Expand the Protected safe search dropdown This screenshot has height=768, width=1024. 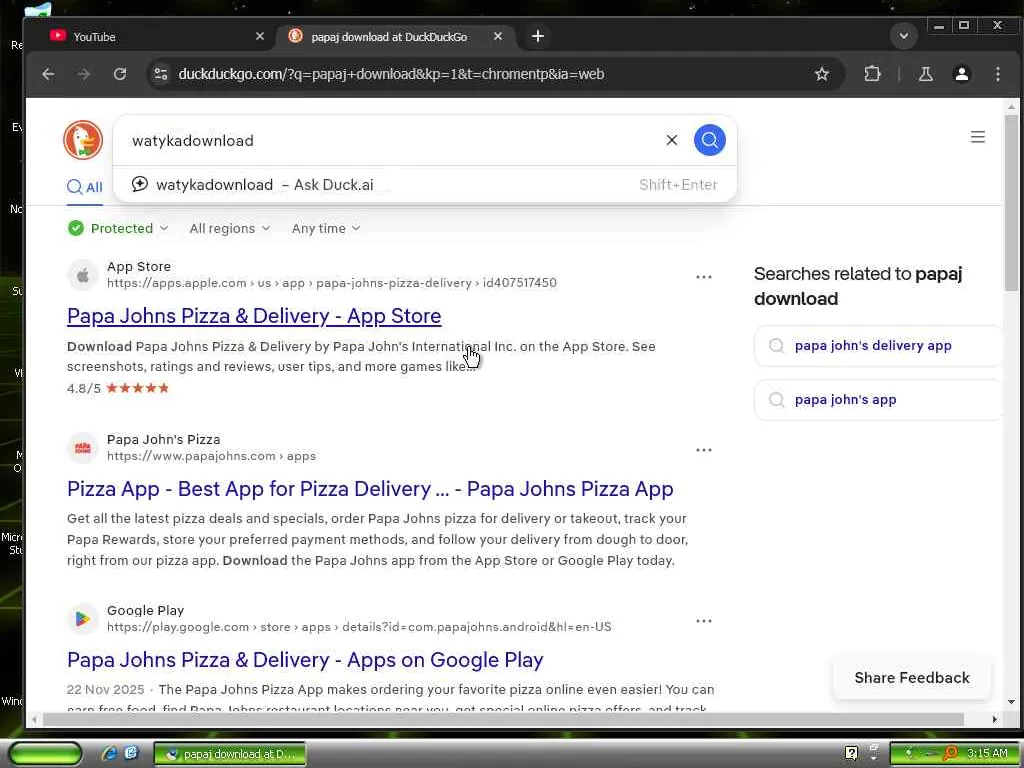(118, 228)
